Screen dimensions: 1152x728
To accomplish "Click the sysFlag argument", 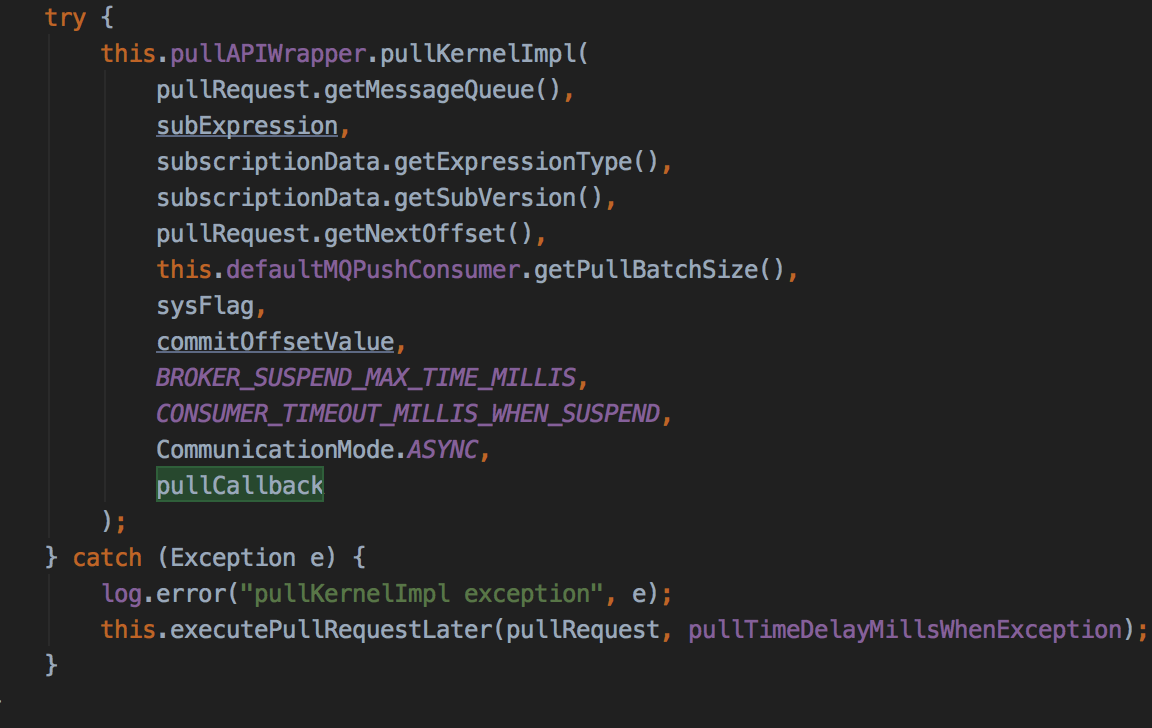I will pyautogui.click(x=205, y=306).
